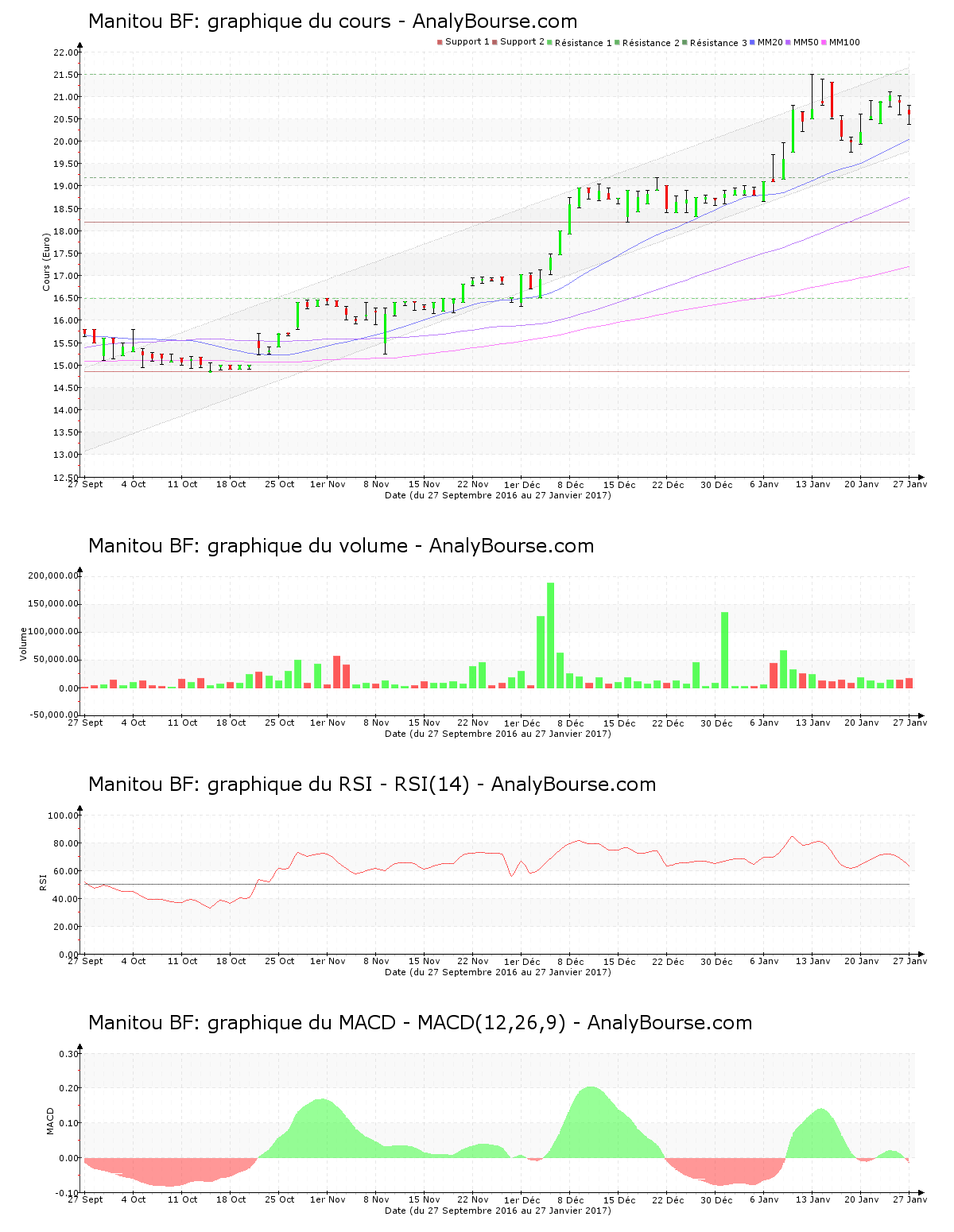Click the date range caption under price chart
The image size is (954, 1232).
click(498, 495)
